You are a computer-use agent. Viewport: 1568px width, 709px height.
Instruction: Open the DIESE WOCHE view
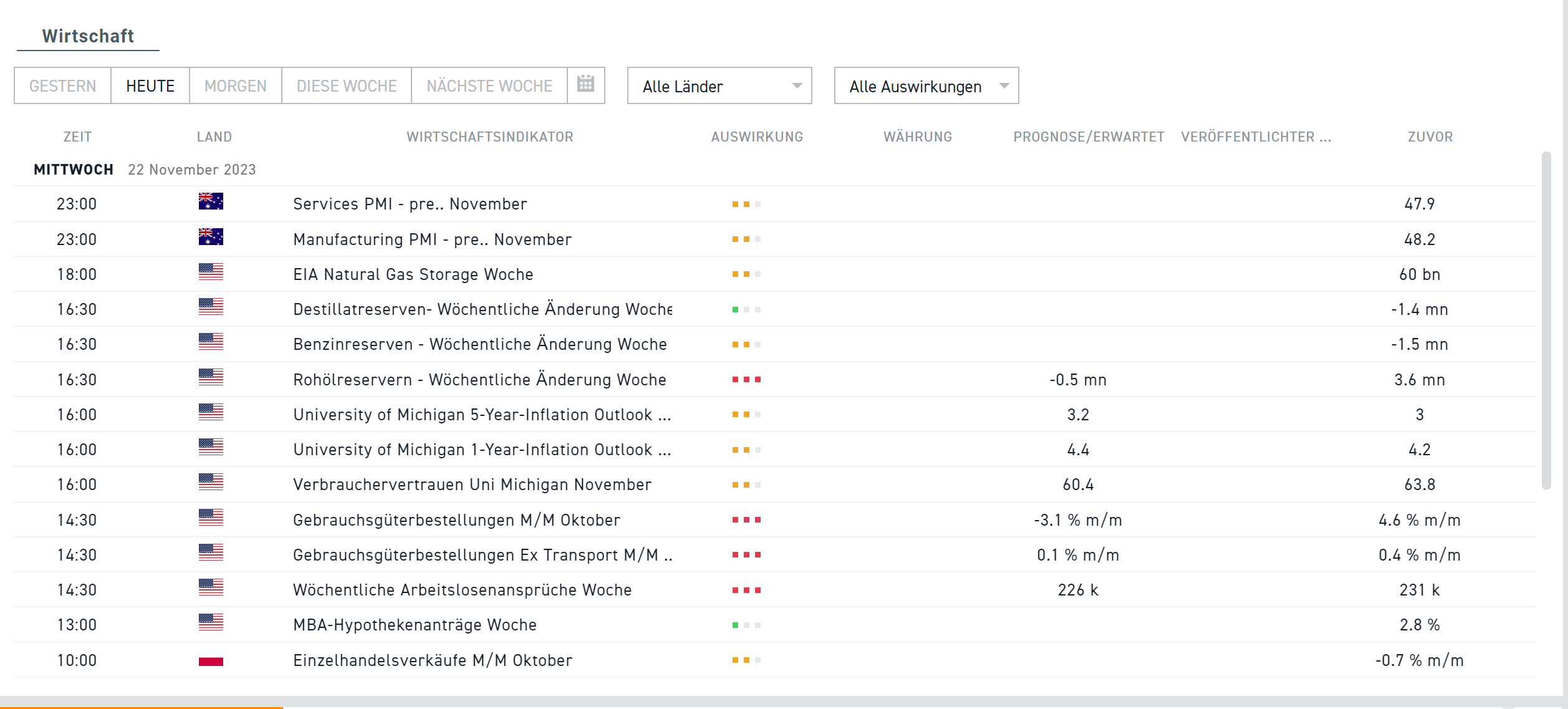(346, 85)
